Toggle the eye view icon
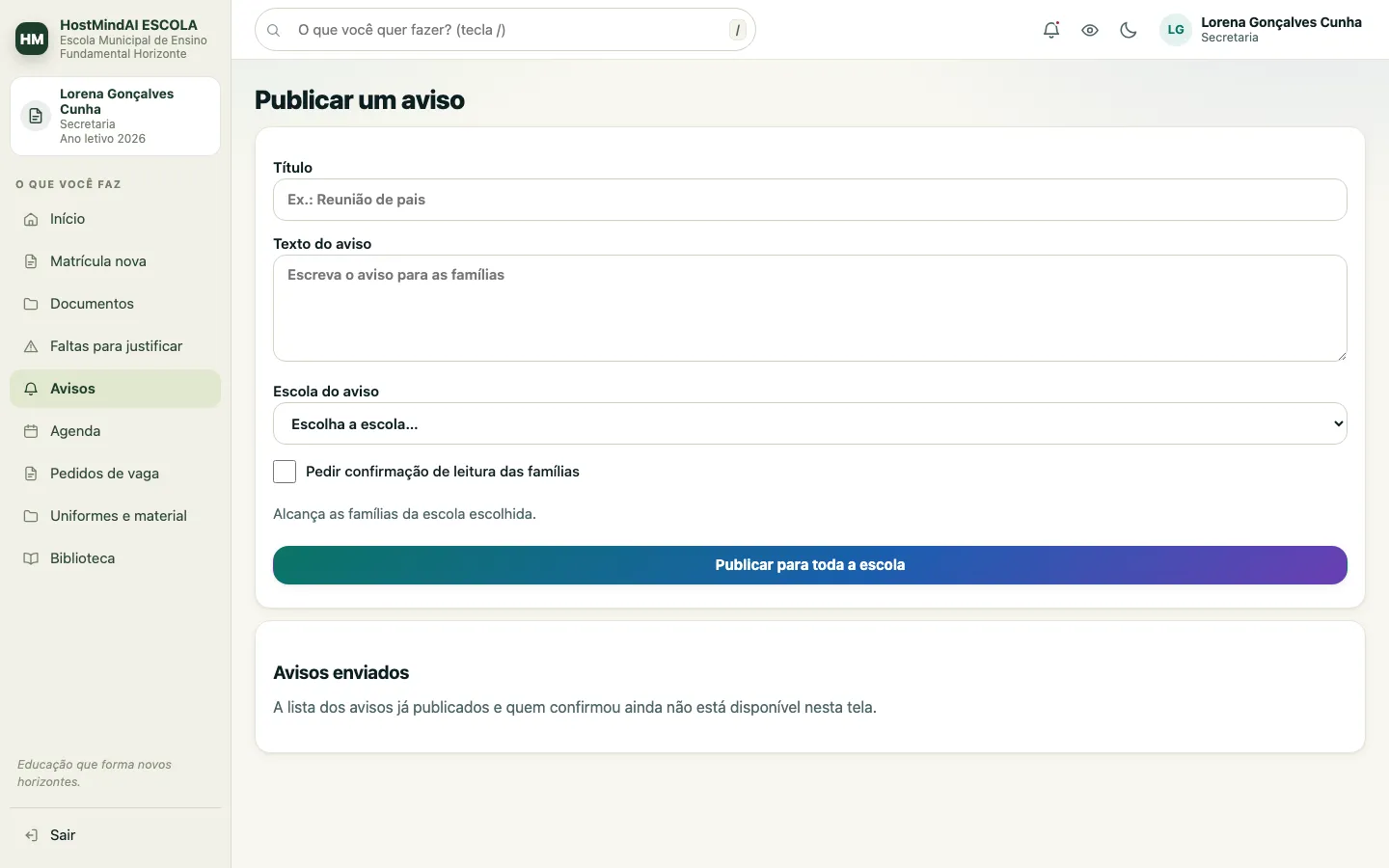The image size is (1389, 868). [x=1090, y=30]
